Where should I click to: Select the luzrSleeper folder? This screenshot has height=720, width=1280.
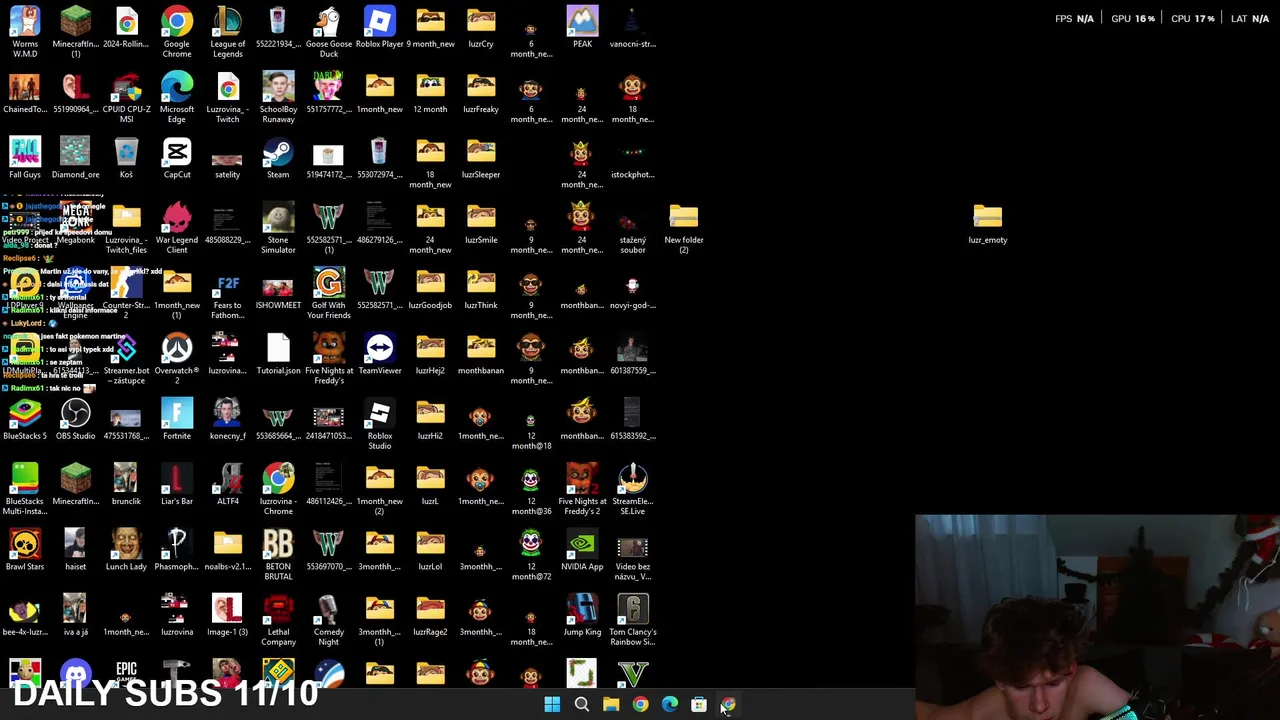tap(480, 158)
